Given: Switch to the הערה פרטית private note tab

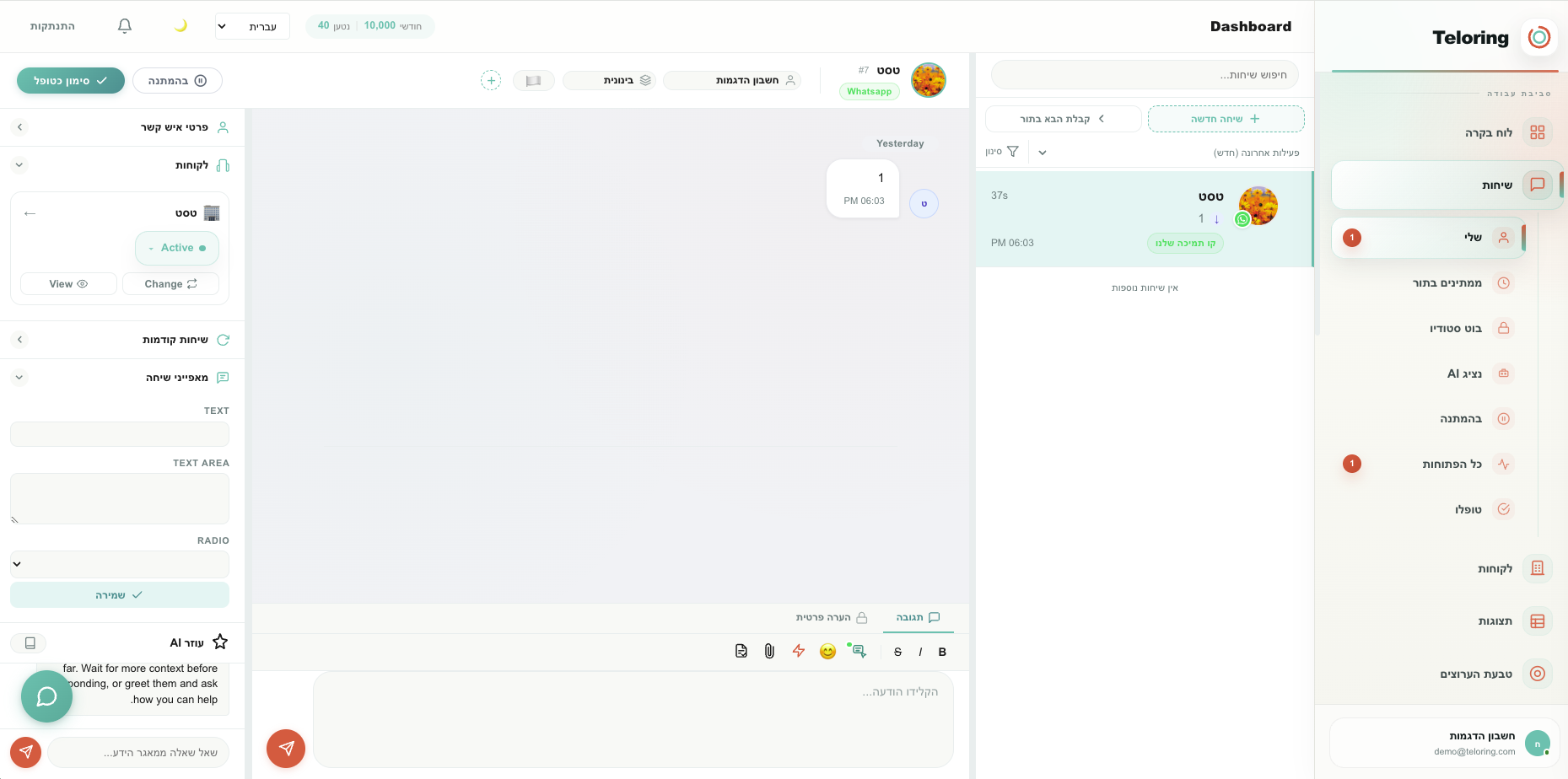Looking at the screenshot, I should point(831,618).
